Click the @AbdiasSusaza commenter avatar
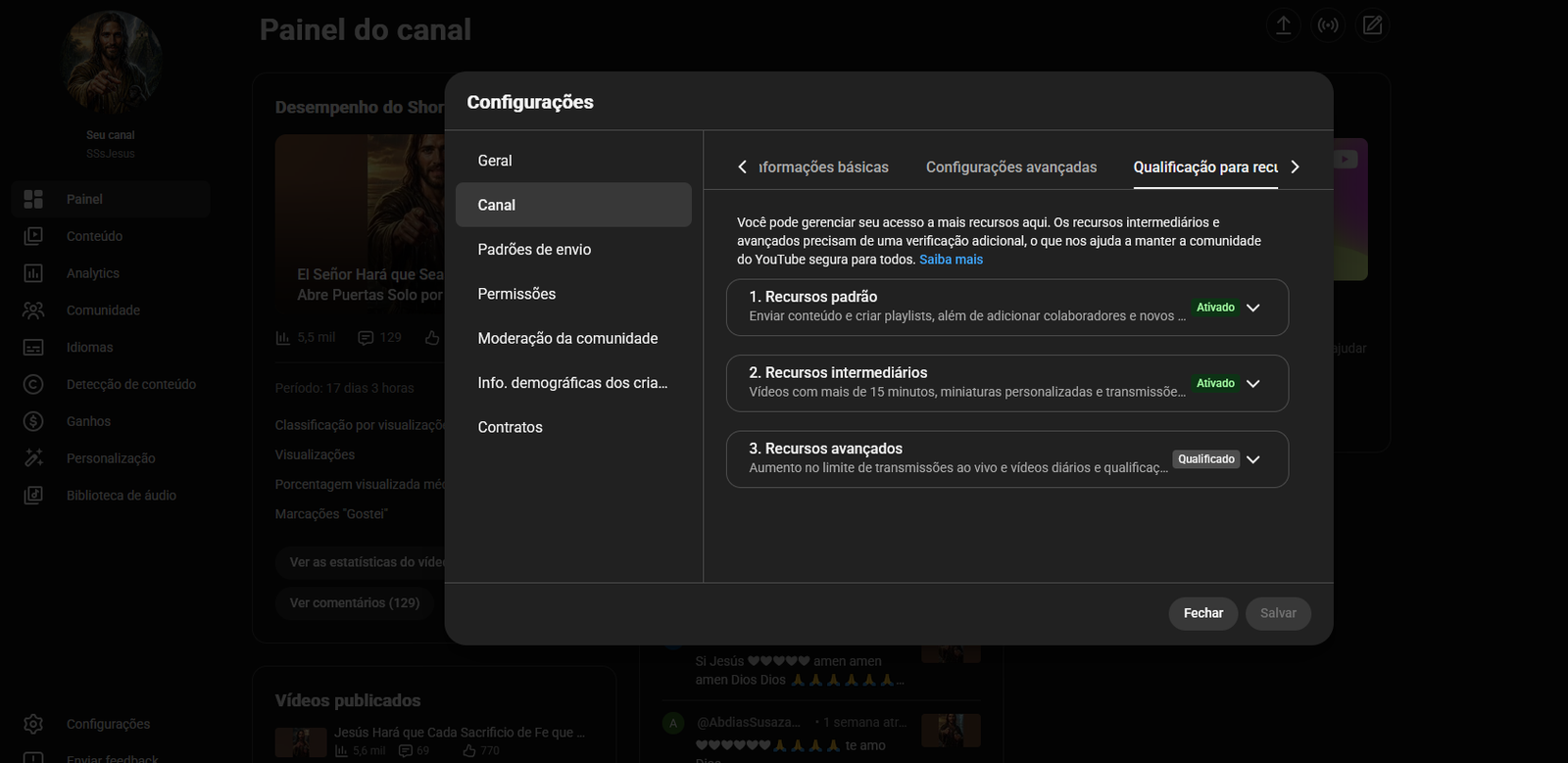 673,723
